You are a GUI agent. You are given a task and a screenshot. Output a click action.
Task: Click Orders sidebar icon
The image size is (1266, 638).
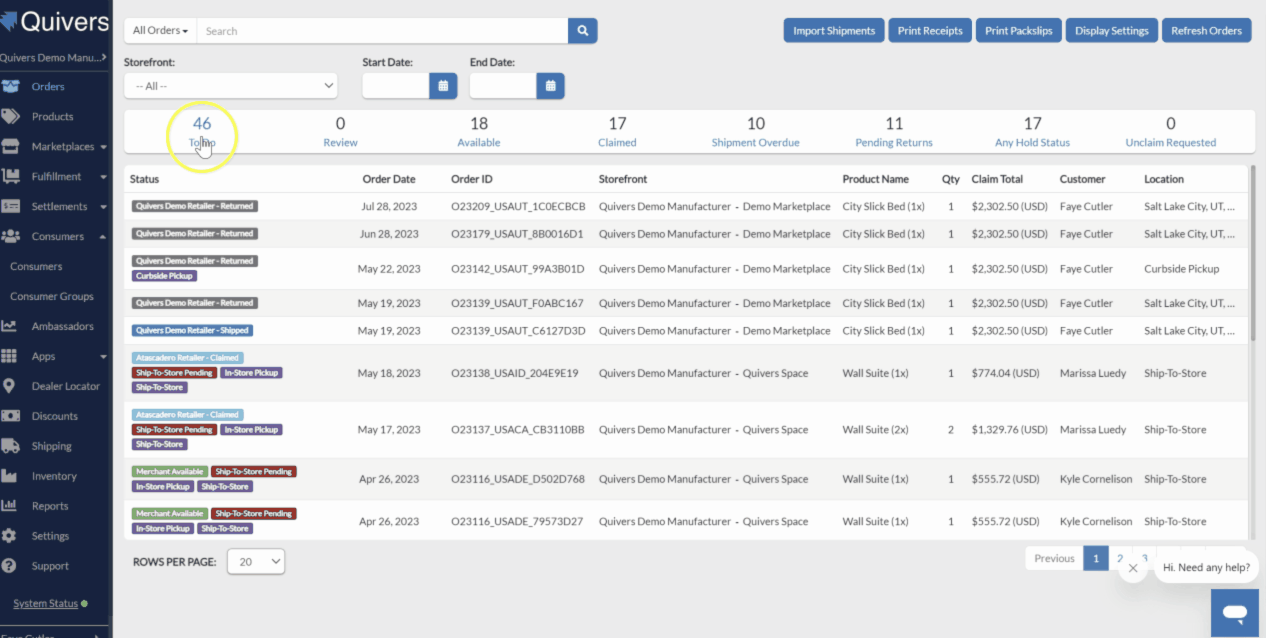pyautogui.click(x=10, y=87)
